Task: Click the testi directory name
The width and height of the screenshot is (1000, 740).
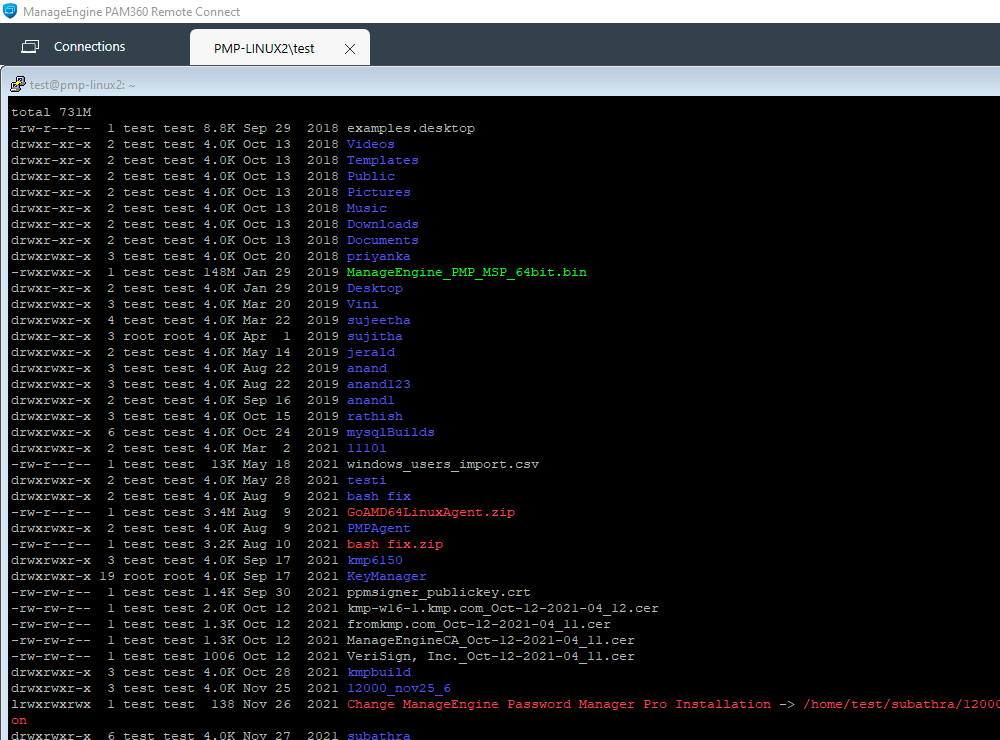Action: point(367,480)
